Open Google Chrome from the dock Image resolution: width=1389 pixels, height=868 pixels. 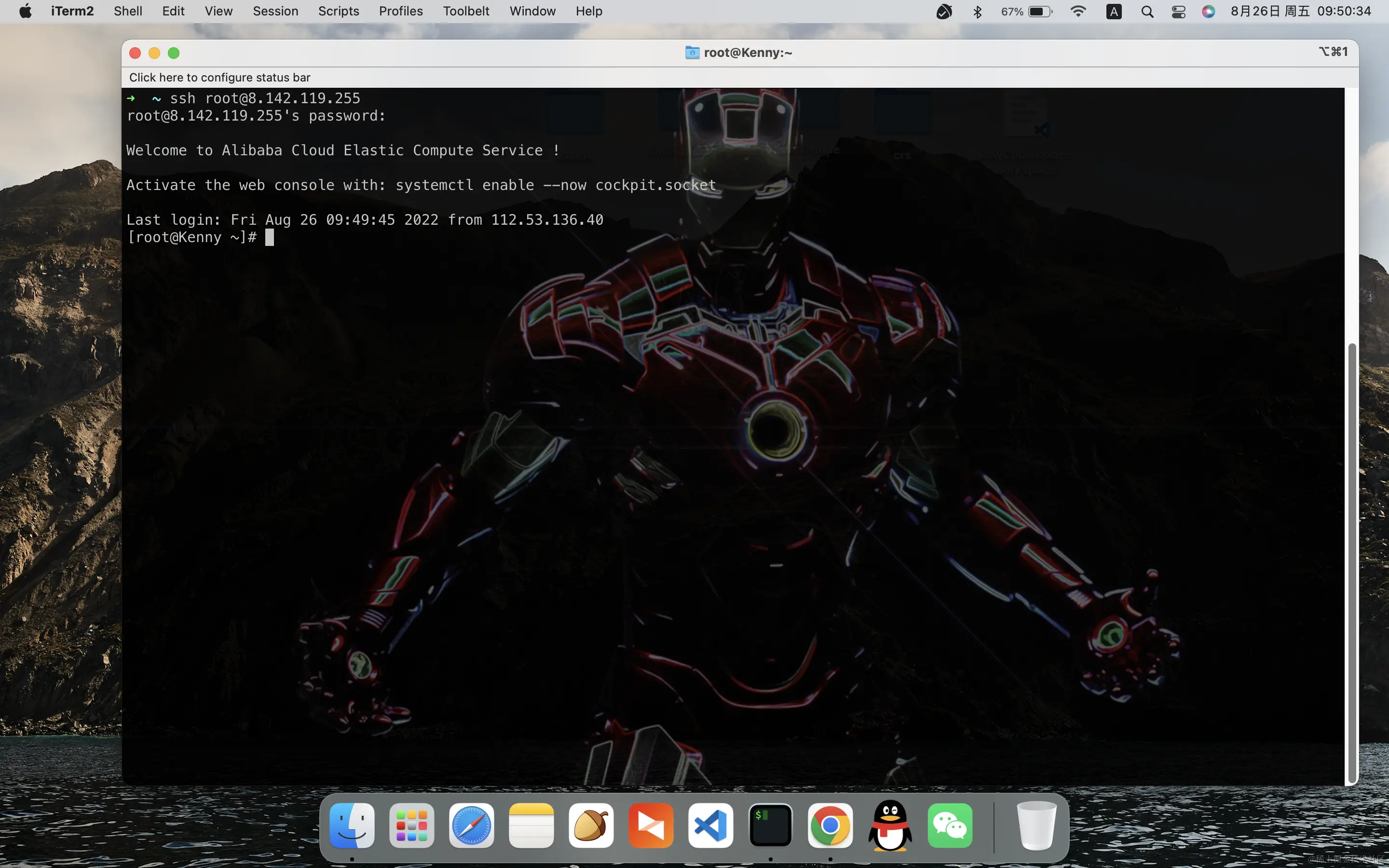coord(830,826)
